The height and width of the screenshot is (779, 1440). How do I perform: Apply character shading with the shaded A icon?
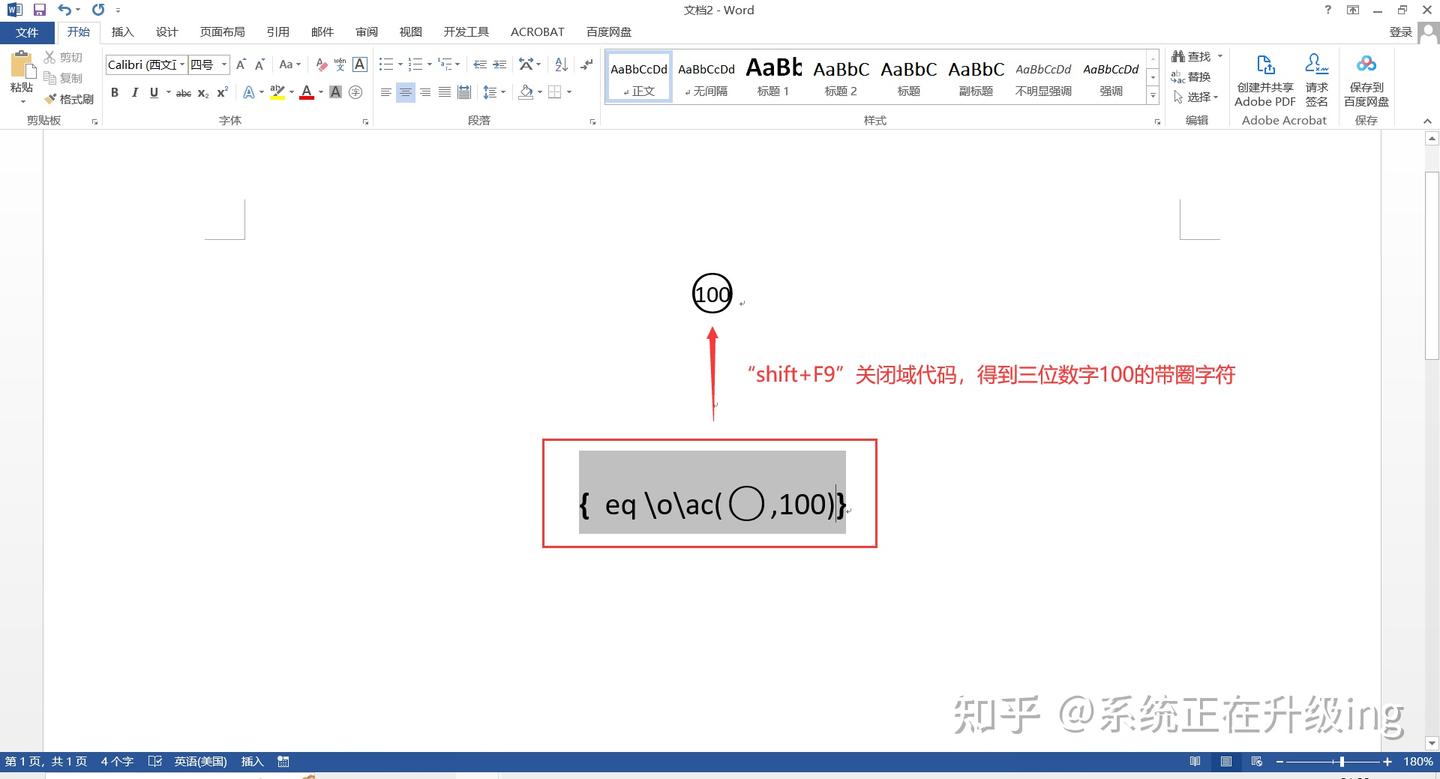(335, 92)
